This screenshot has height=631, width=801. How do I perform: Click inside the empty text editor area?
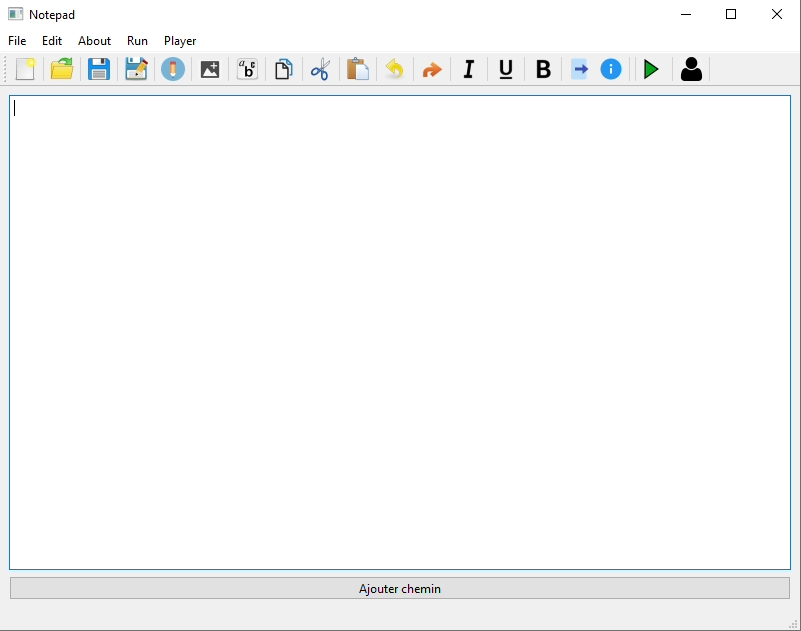(x=400, y=332)
